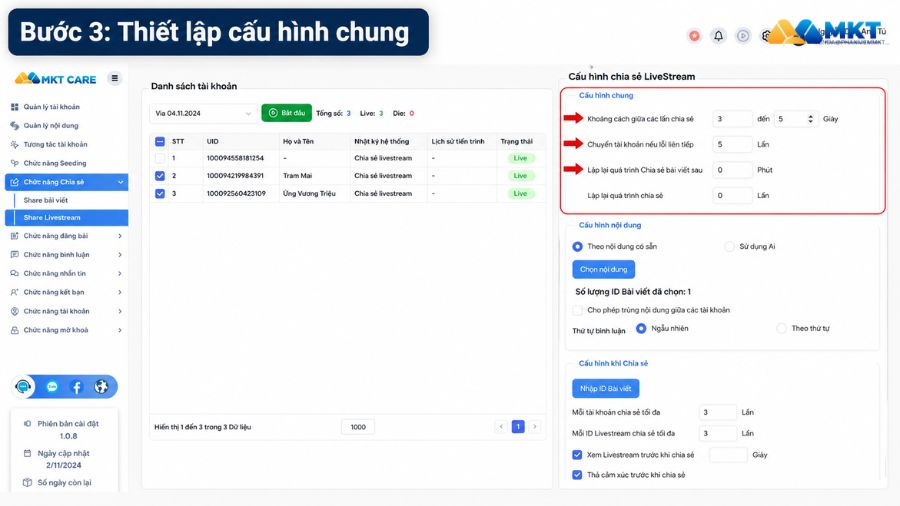Click UID 100092560423109 cell
This screenshot has width=900, height=506.
point(236,193)
